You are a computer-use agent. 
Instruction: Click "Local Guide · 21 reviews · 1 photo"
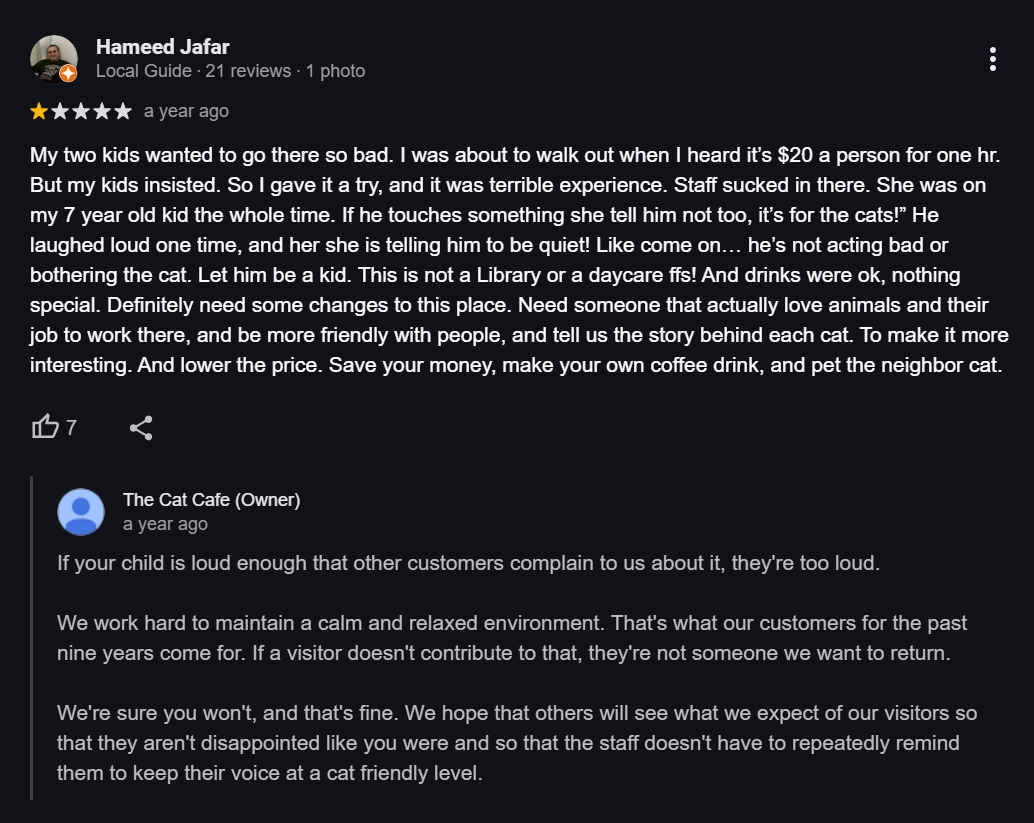pyautogui.click(x=230, y=71)
